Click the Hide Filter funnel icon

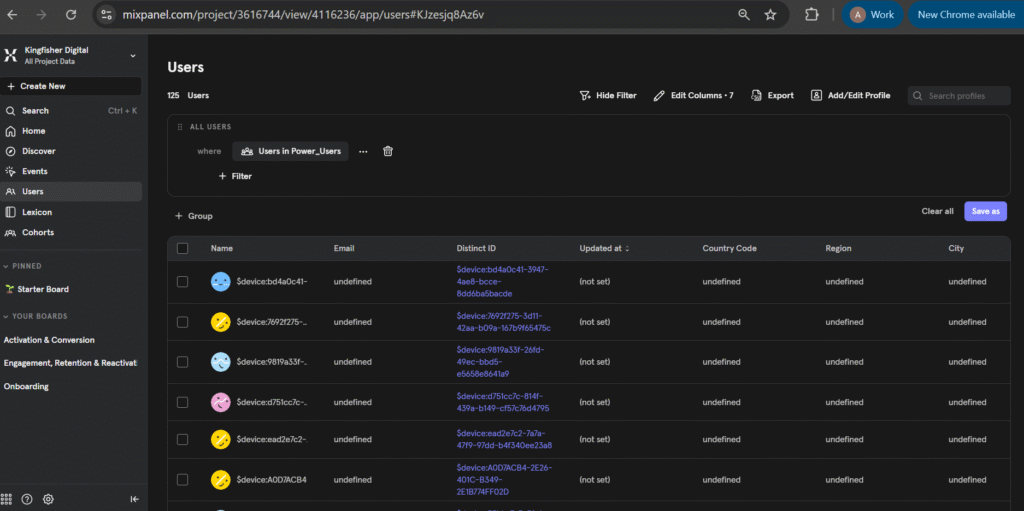coord(585,95)
